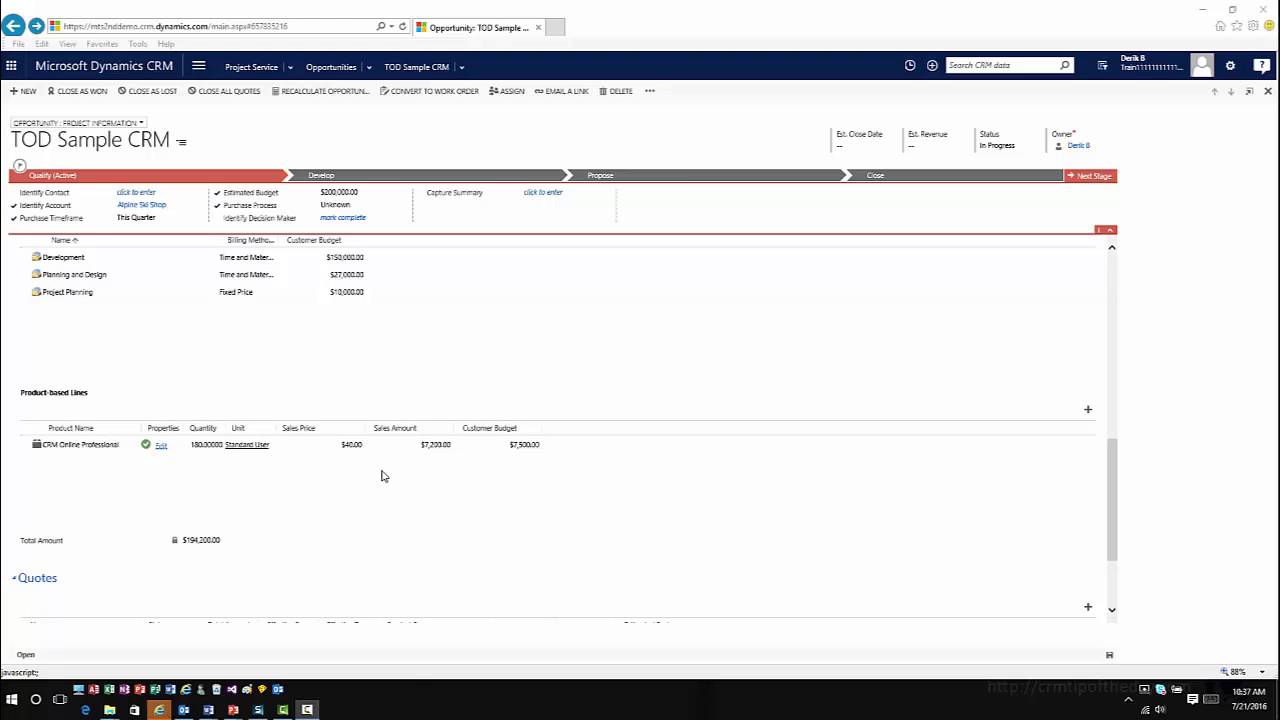Click Cortana circle on taskbar

(36, 699)
